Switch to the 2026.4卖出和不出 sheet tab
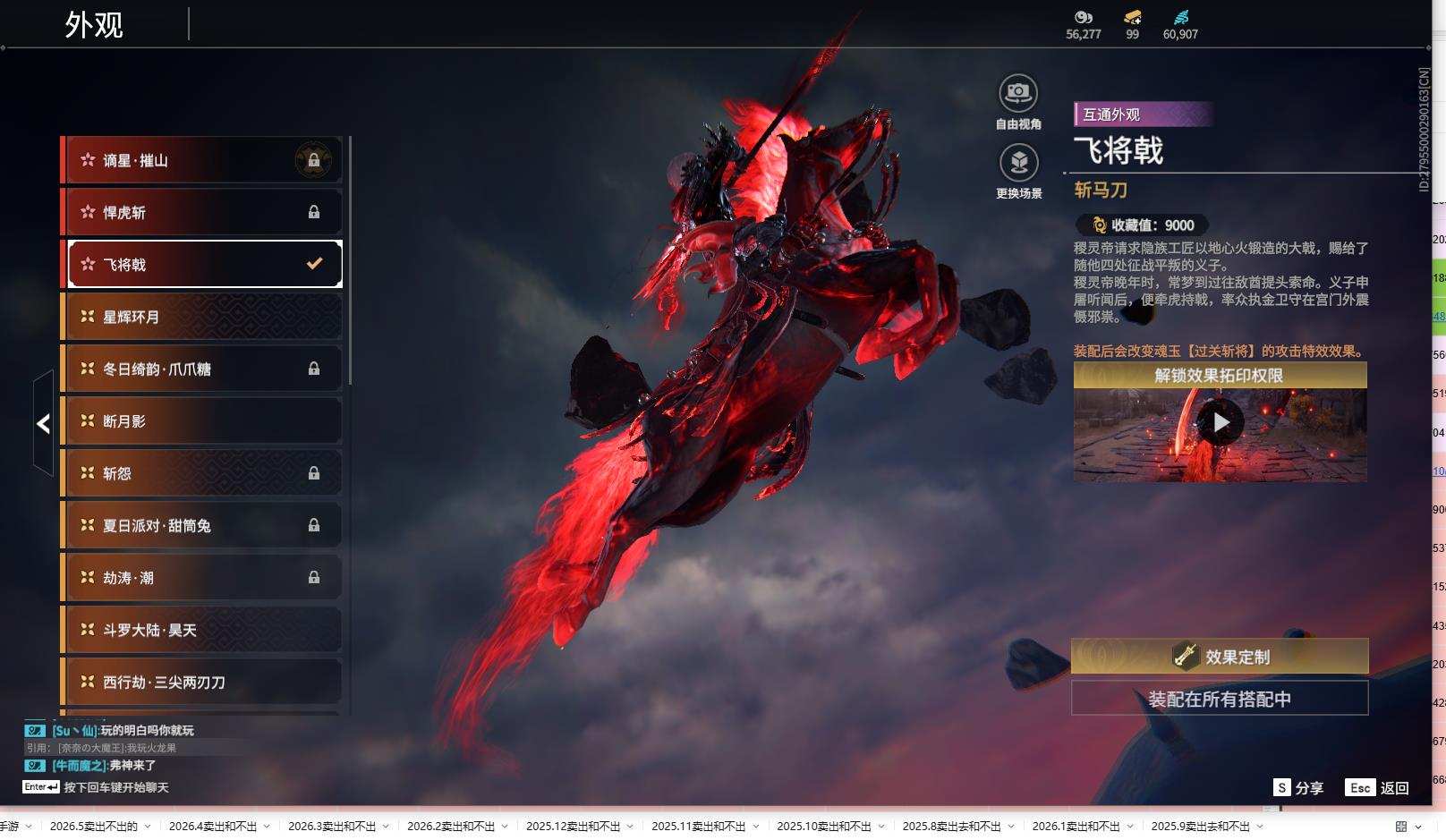Image resolution: width=1446 pixels, height=840 pixels. (213, 827)
